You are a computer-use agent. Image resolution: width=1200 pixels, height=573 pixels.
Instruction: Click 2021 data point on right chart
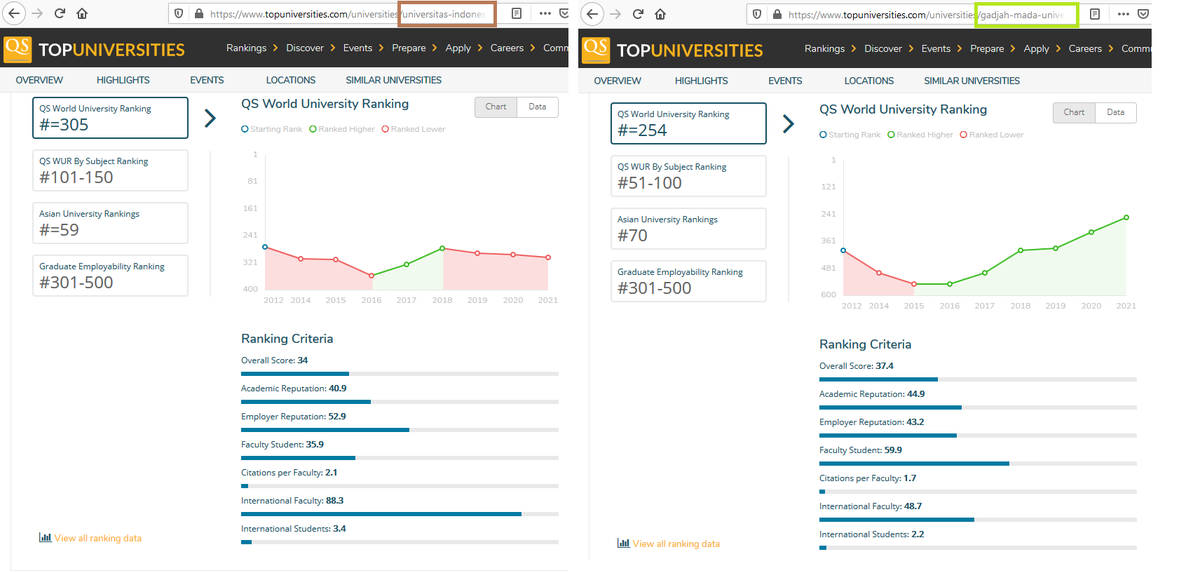pos(1126,217)
